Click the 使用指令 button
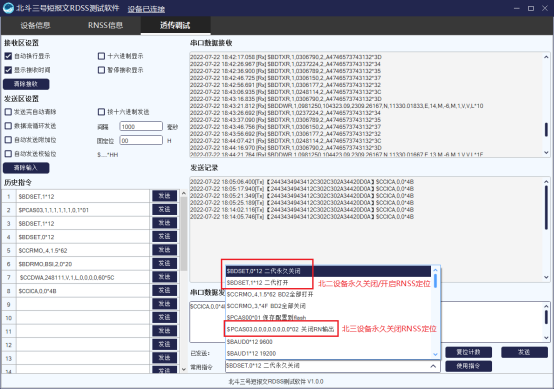The image size is (554, 390). coord(468,366)
